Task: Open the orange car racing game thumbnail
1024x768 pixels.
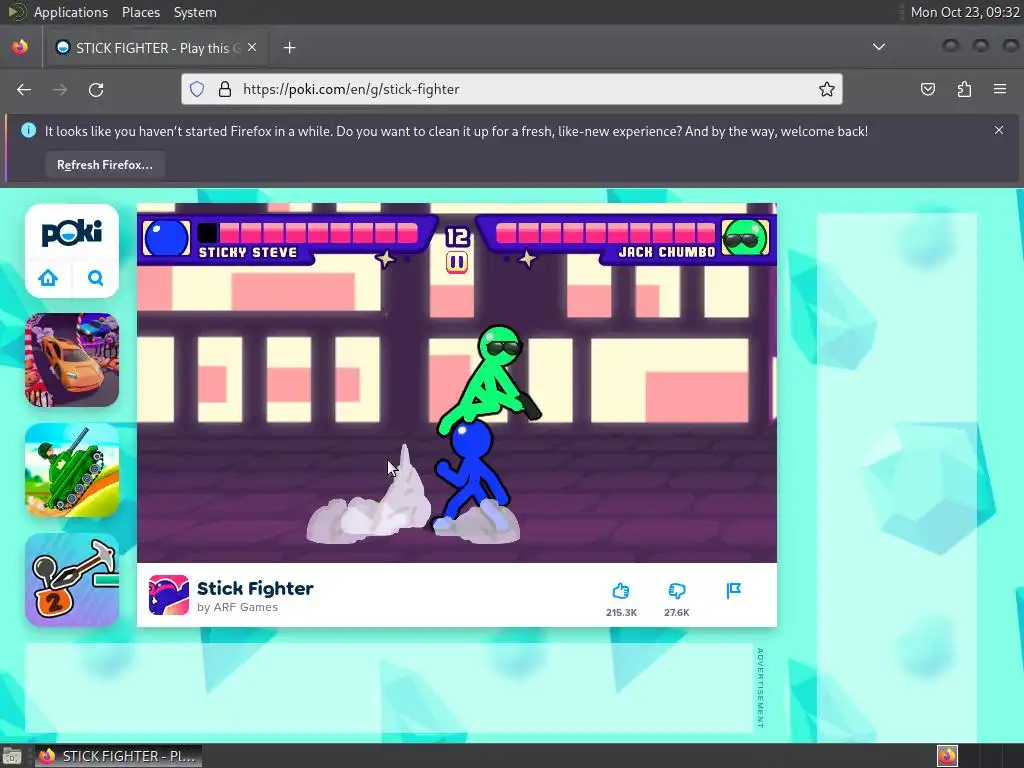Action: tap(72, 360)
